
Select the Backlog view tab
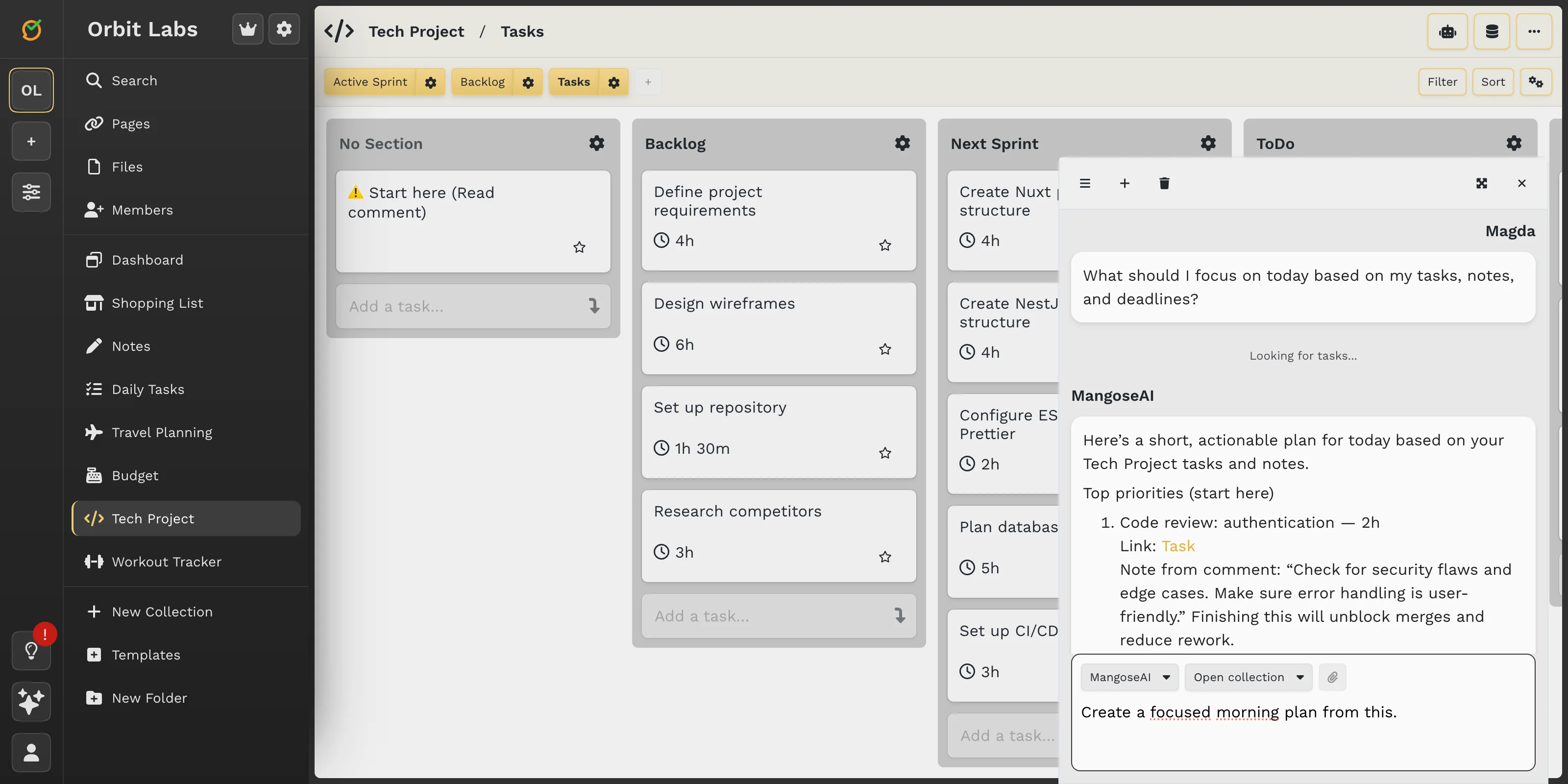tap(482, 81)
